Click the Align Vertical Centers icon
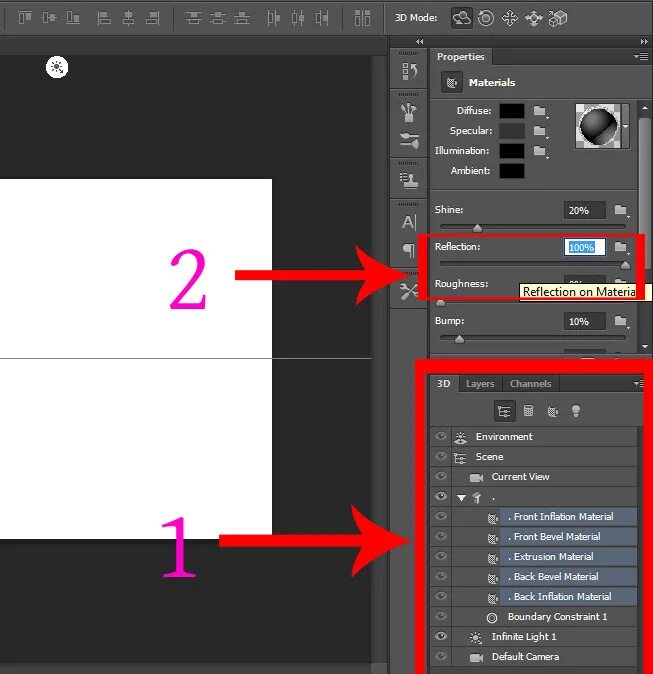Screen dimensions: 653x674 [x=49, y=18]
